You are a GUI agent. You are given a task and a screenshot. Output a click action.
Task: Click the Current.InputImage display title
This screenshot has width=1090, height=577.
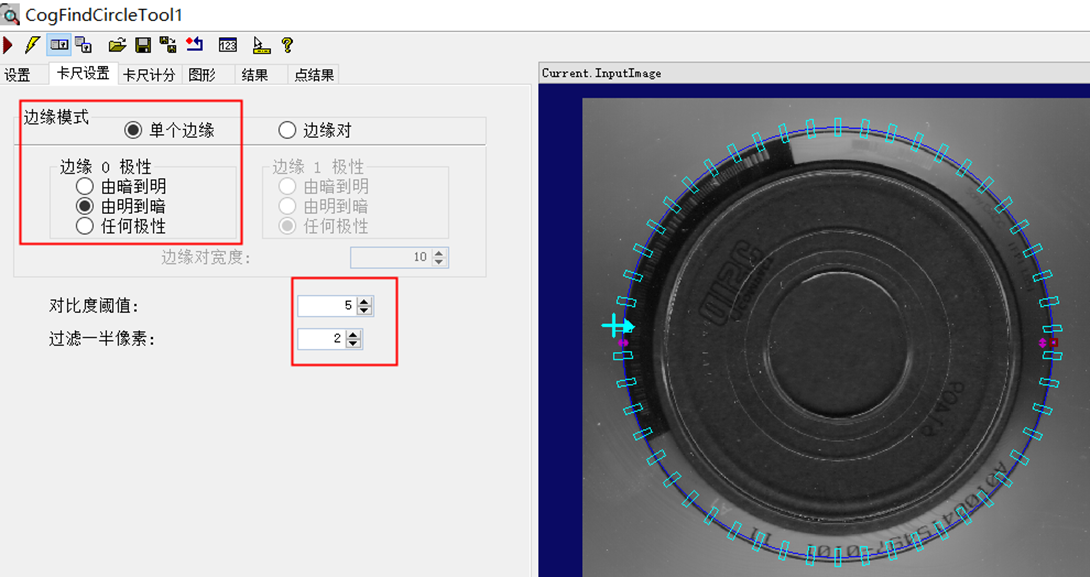[x=601, y=73]
